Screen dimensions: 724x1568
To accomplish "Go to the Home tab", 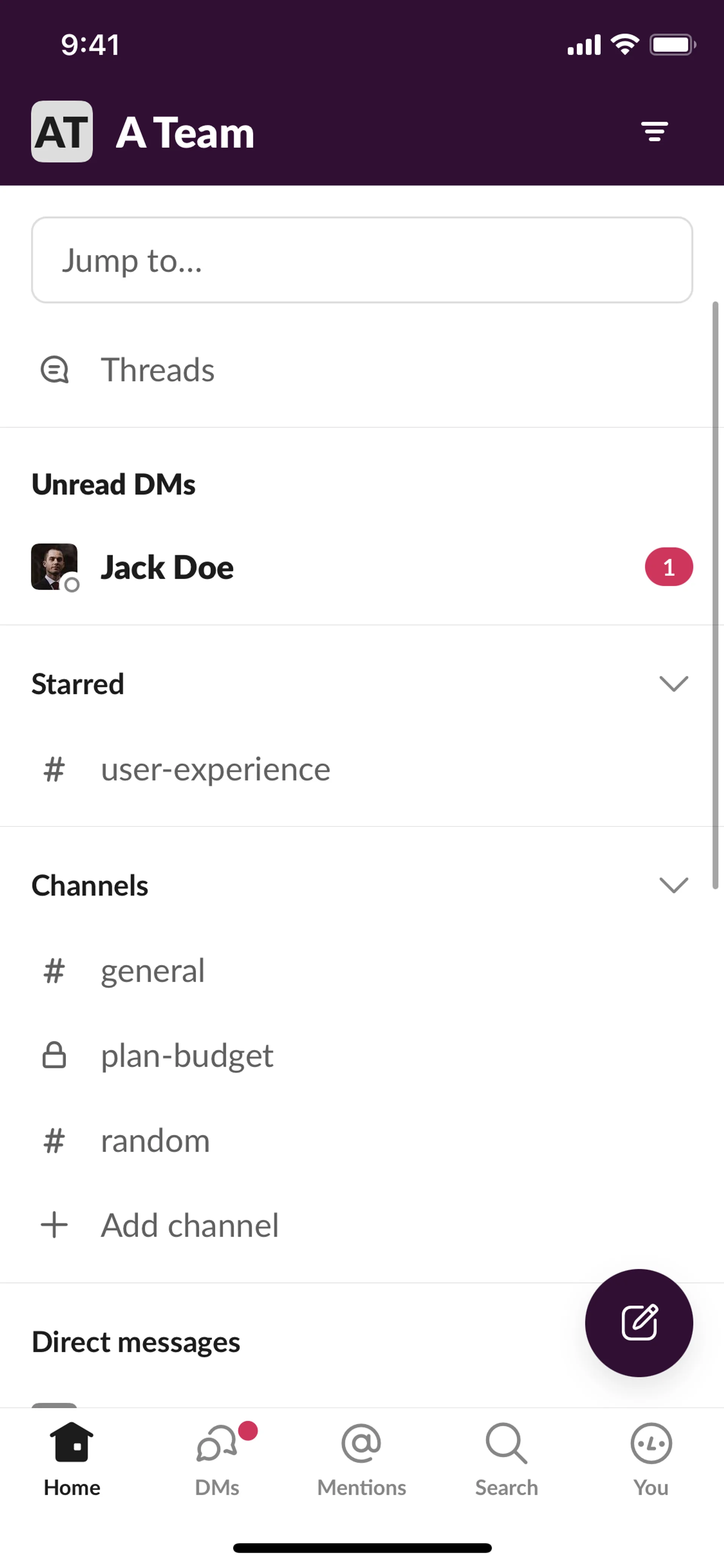I will click(72, 1459).
